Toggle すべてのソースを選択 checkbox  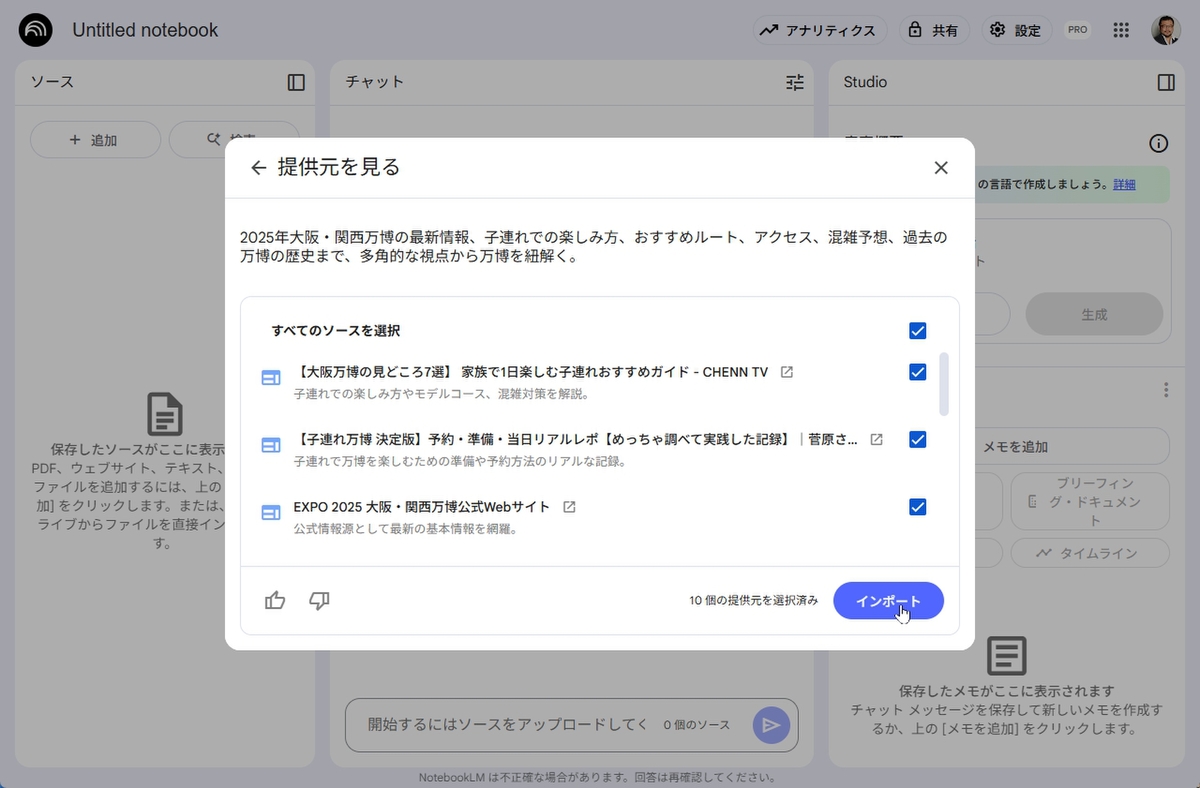coord(918,331)
